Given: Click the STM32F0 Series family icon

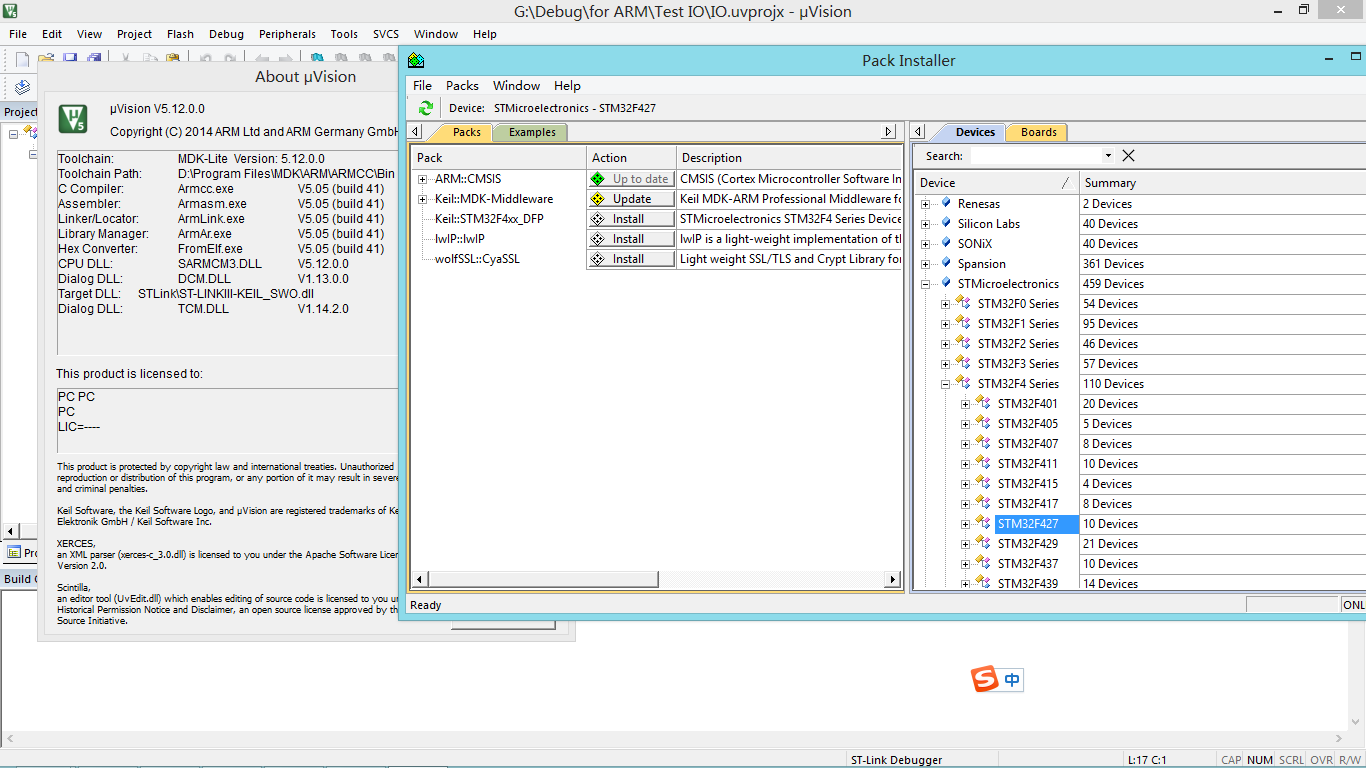Looking at the screenshot, I should tap(963, 304).
